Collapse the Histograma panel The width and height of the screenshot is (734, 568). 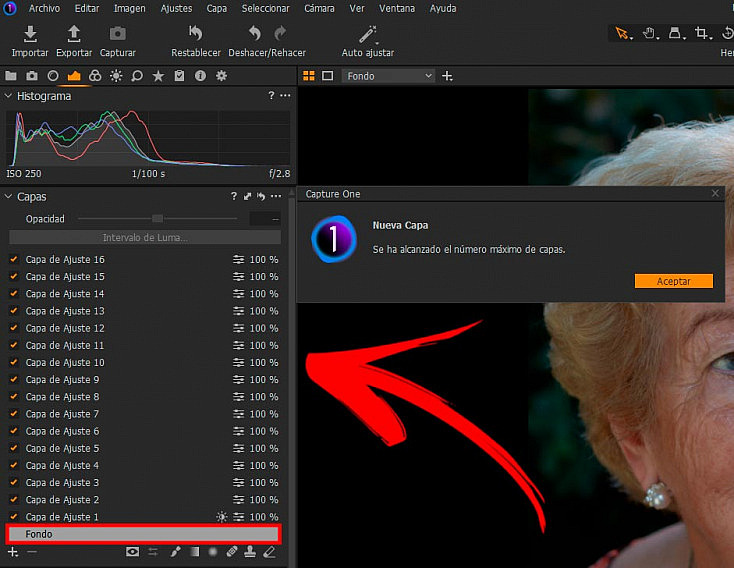[8, 96]
